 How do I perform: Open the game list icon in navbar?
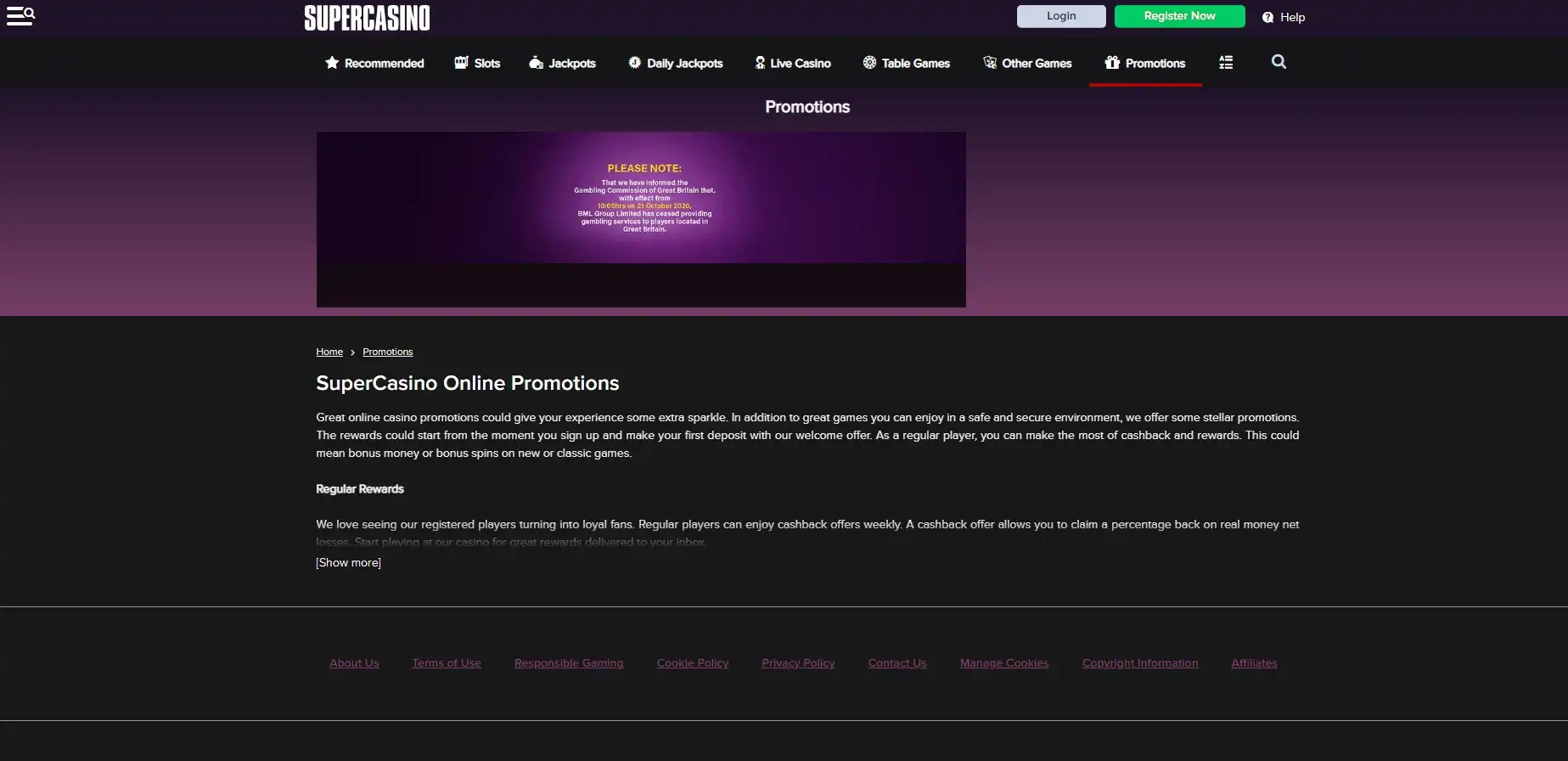1226,62
